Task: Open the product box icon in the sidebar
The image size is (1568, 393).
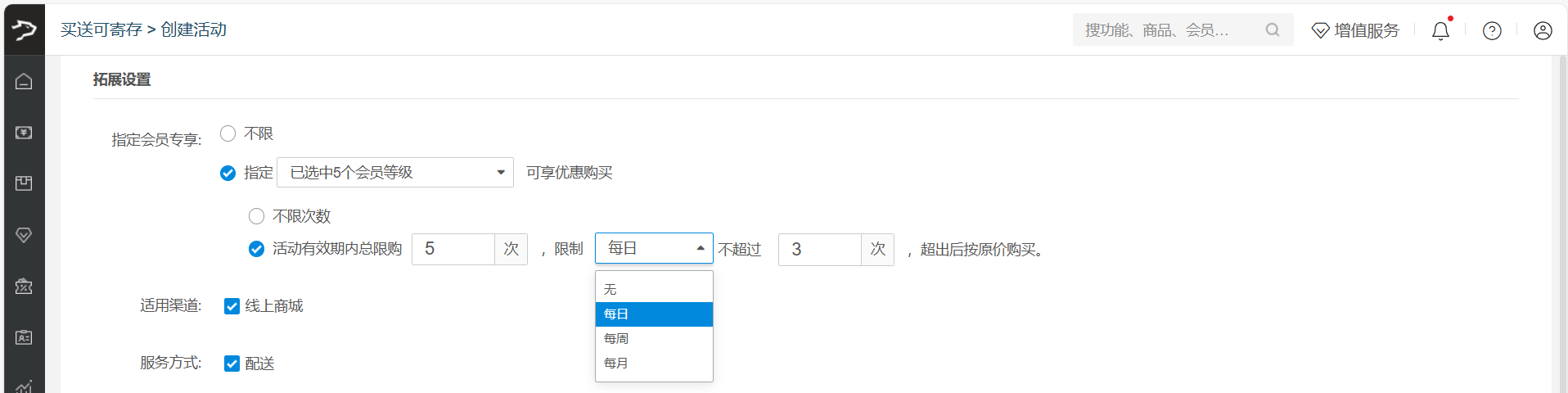Action: pos(24,183)
